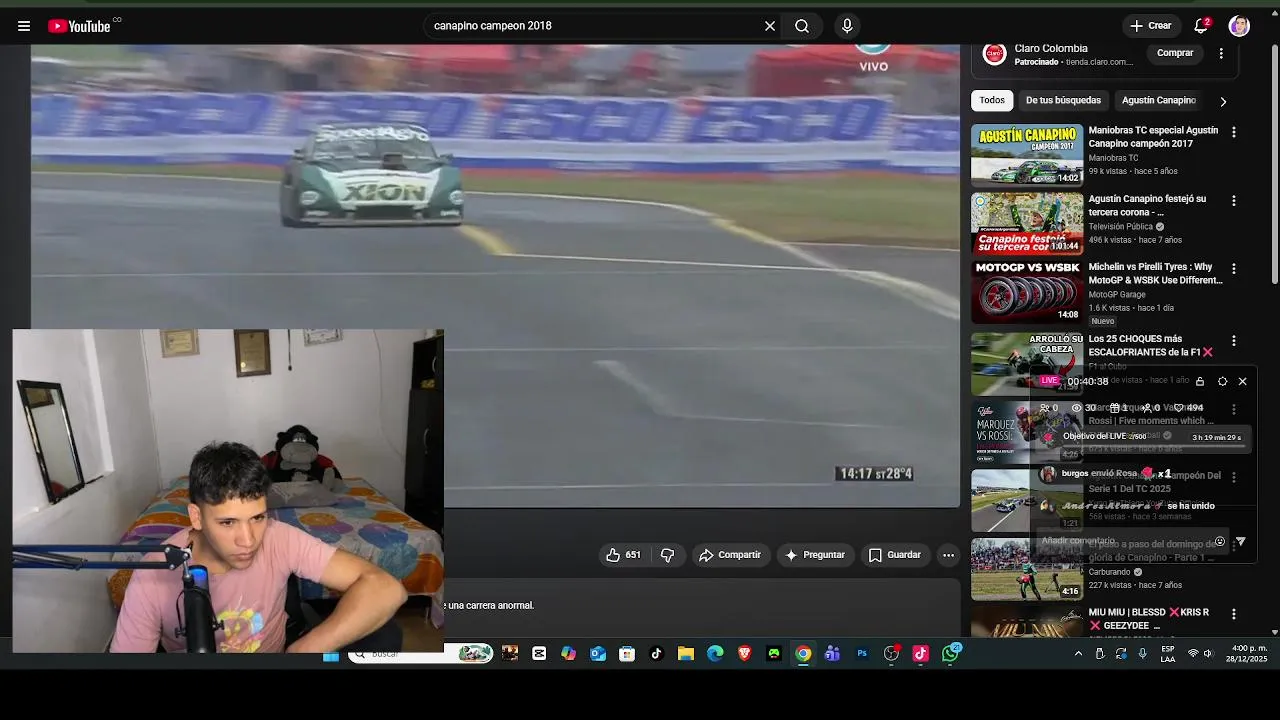Open the account avatar menu
This screenshot has width=1280, height=720.
click(x=1239, y=26)
